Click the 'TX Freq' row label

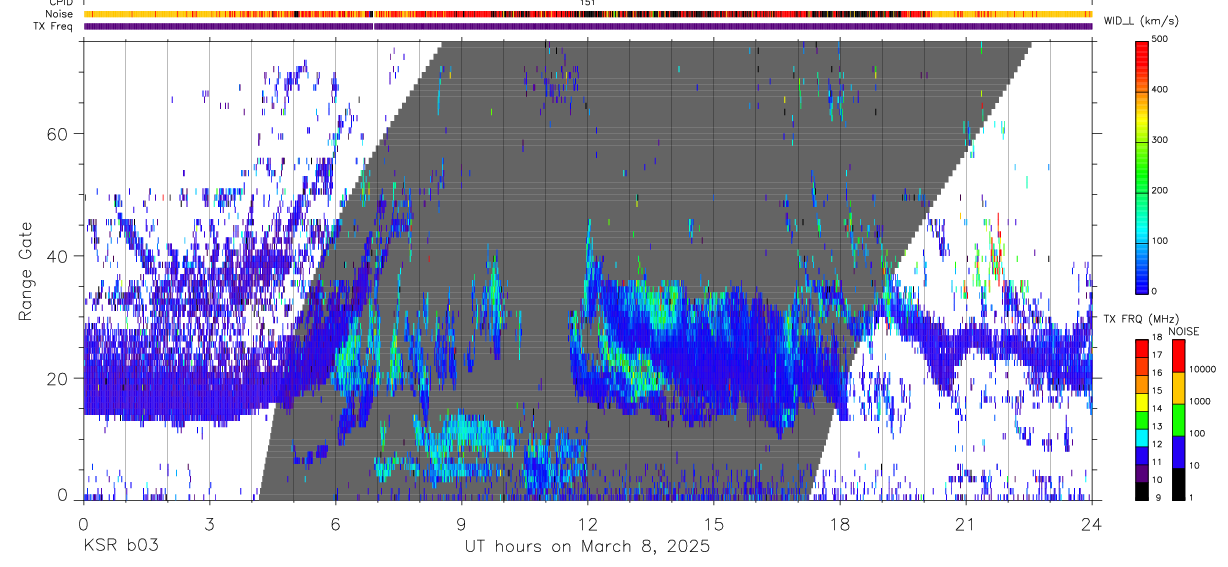pyautogui.click(x=54, y=26)
